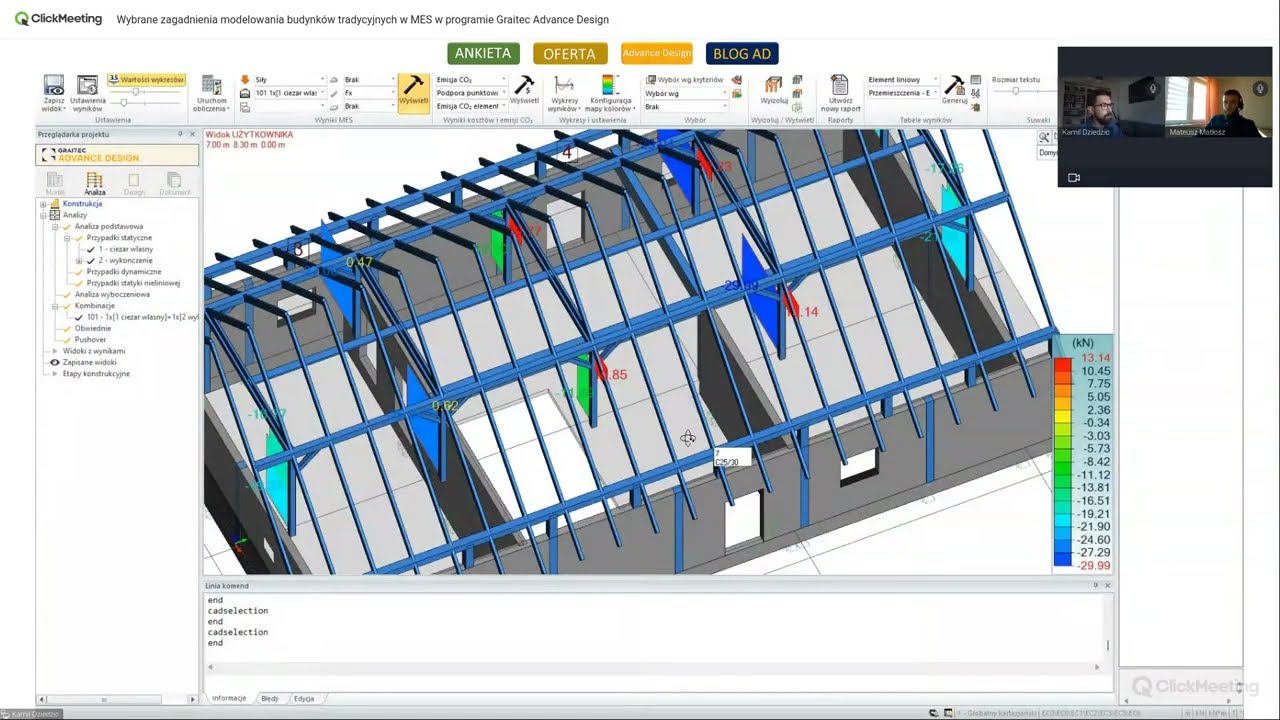
Task: Open Ustawienia wyników results settings
Action: tap(87, 92)
